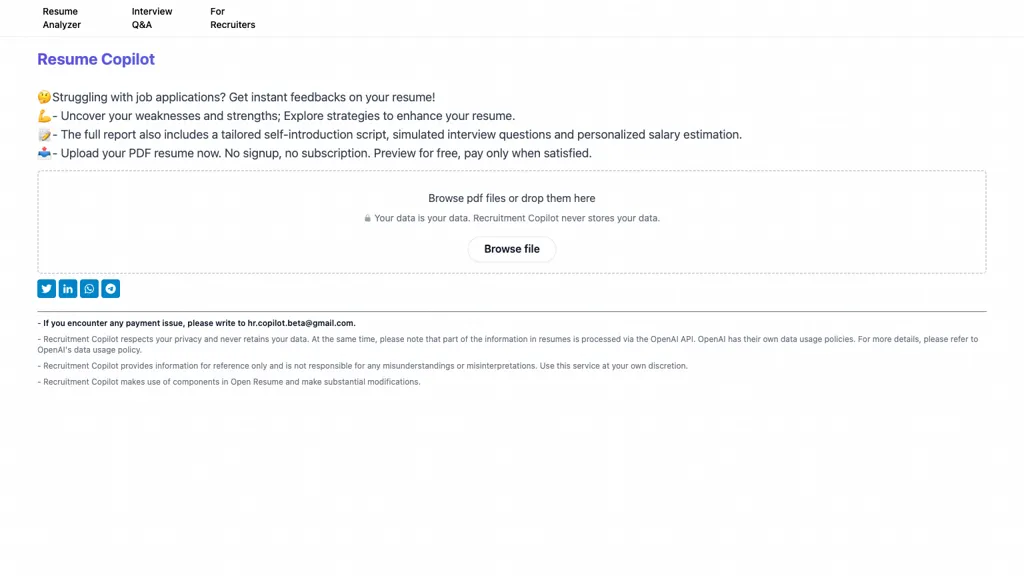This screenshot has width=1024, height=576.
Task: Click the inbox emoji beside 'Upload your PDF'
Action: (44, 153)
